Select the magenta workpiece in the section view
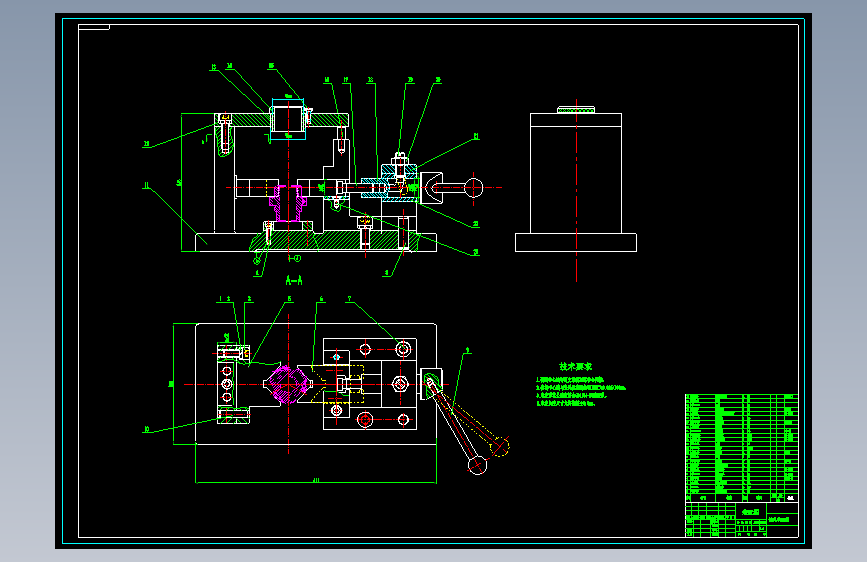Screen dimensions: 867x562 (x=288, y=202)
